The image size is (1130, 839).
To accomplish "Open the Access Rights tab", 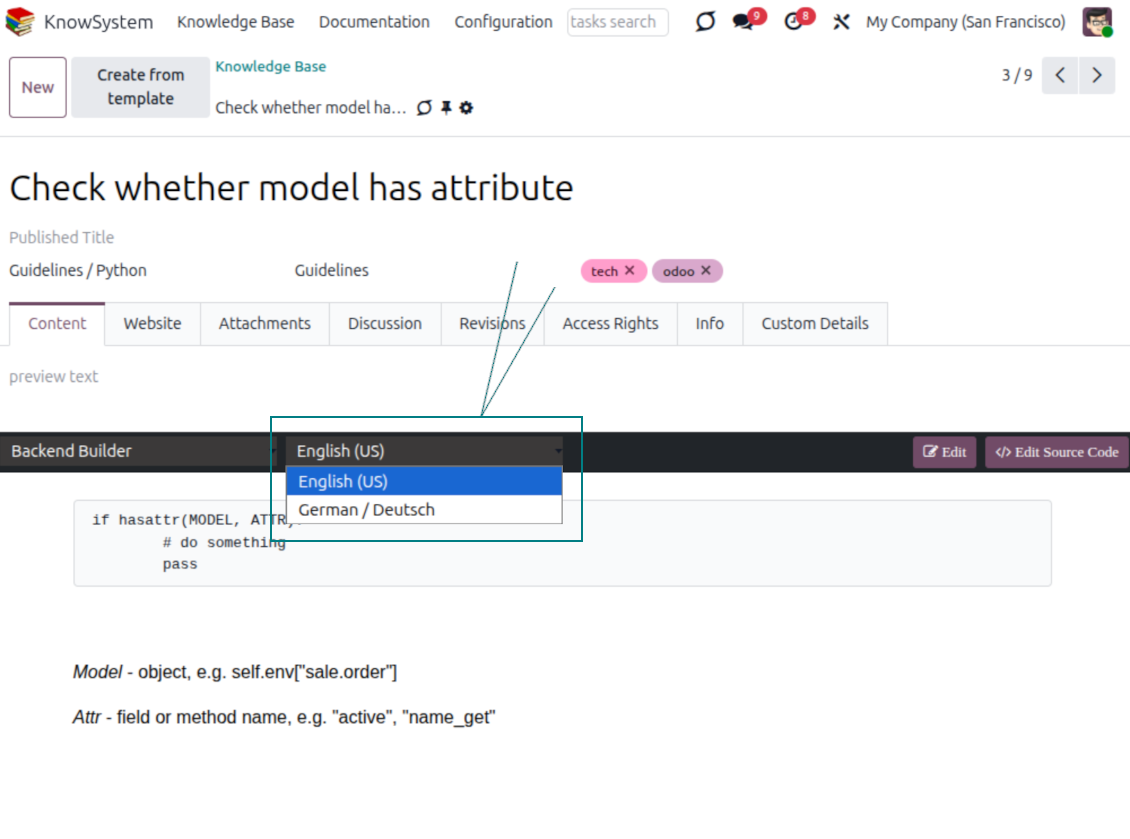I will pos(610,324).
